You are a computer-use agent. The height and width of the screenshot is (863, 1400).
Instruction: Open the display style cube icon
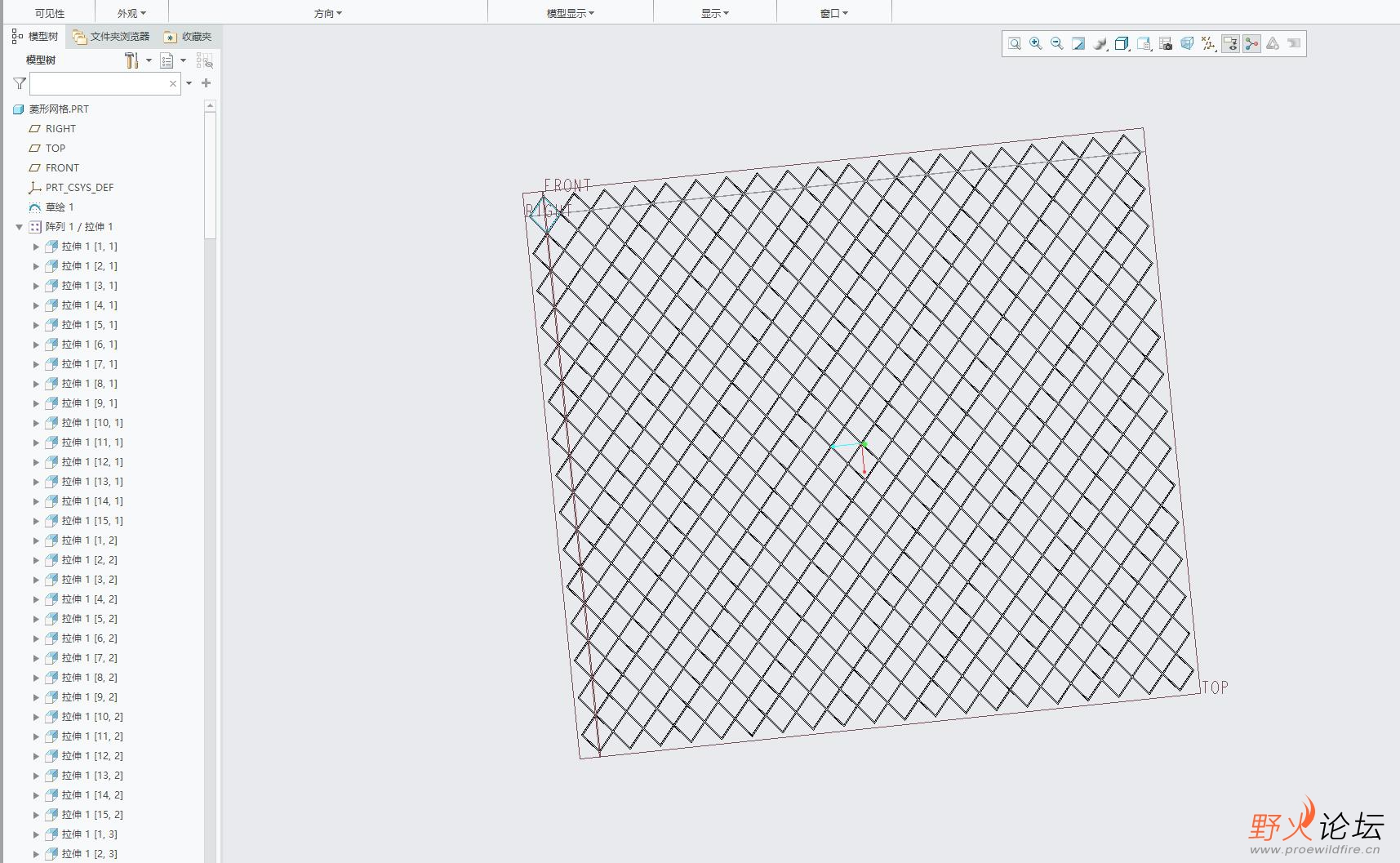pos(1122,44)
